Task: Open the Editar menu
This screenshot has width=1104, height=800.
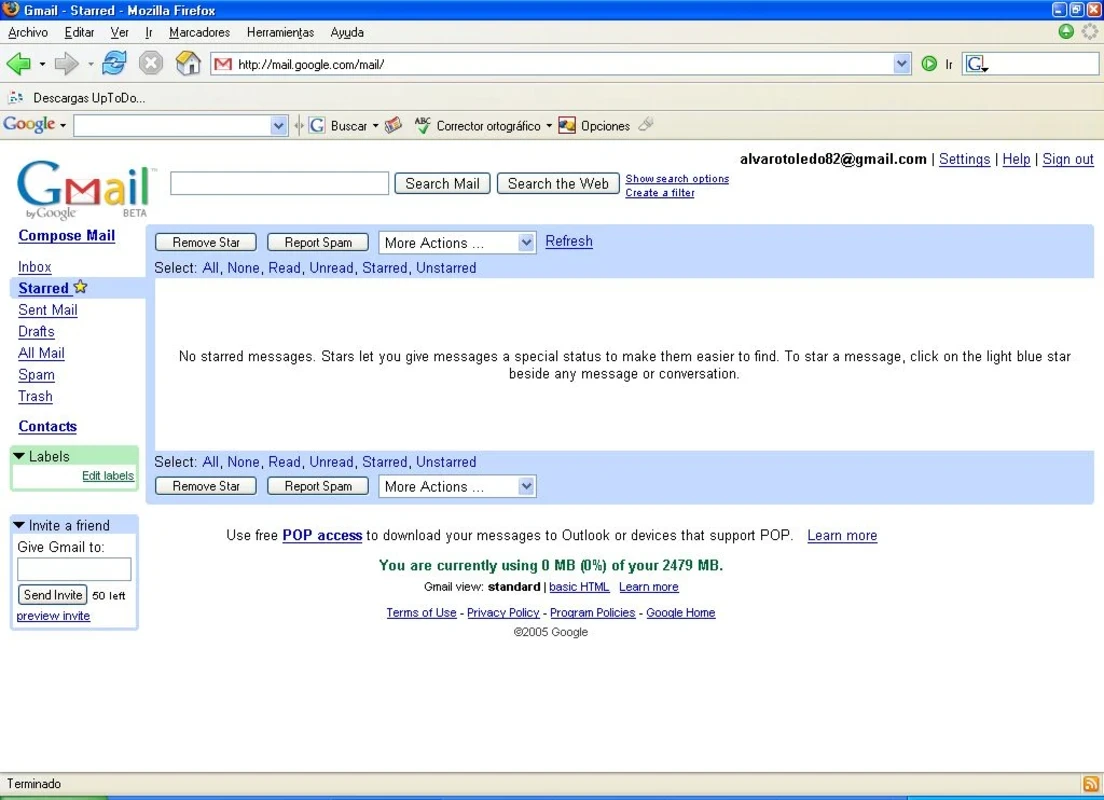Action: click(x=79, y=32)
